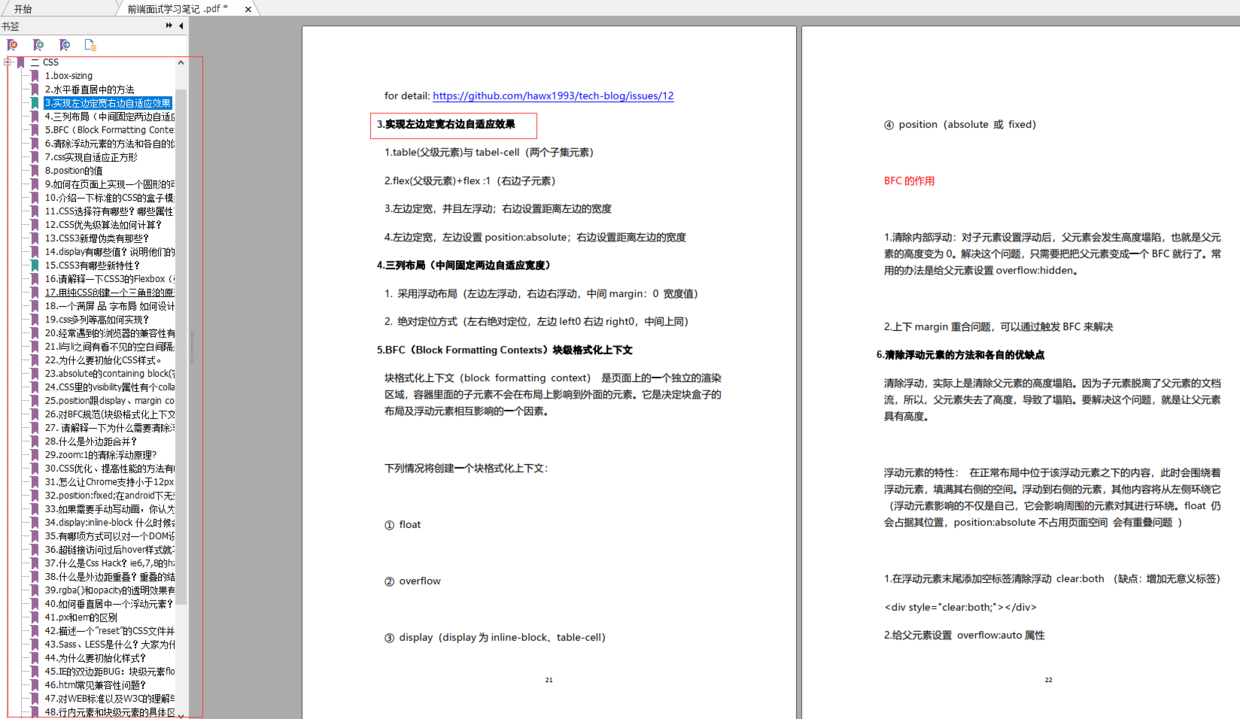The width and height of the screenshot is (1240, 719).
Task: Open bookmark 26.对BFC规范
Action: pos(109,414)
